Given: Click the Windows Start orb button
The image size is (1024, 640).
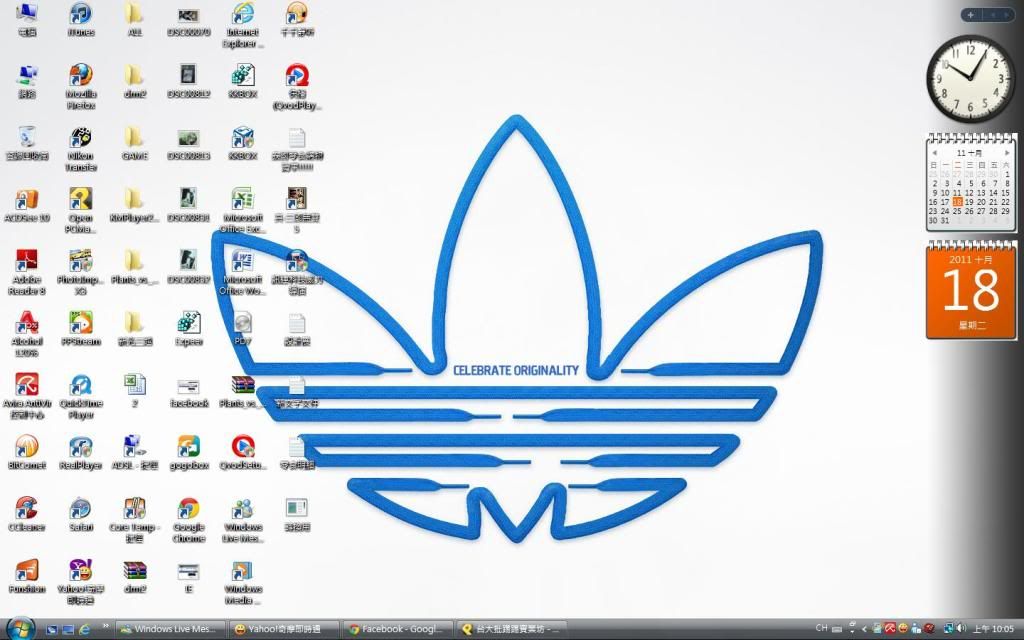Looking at the screenshot, I should 20,628.
